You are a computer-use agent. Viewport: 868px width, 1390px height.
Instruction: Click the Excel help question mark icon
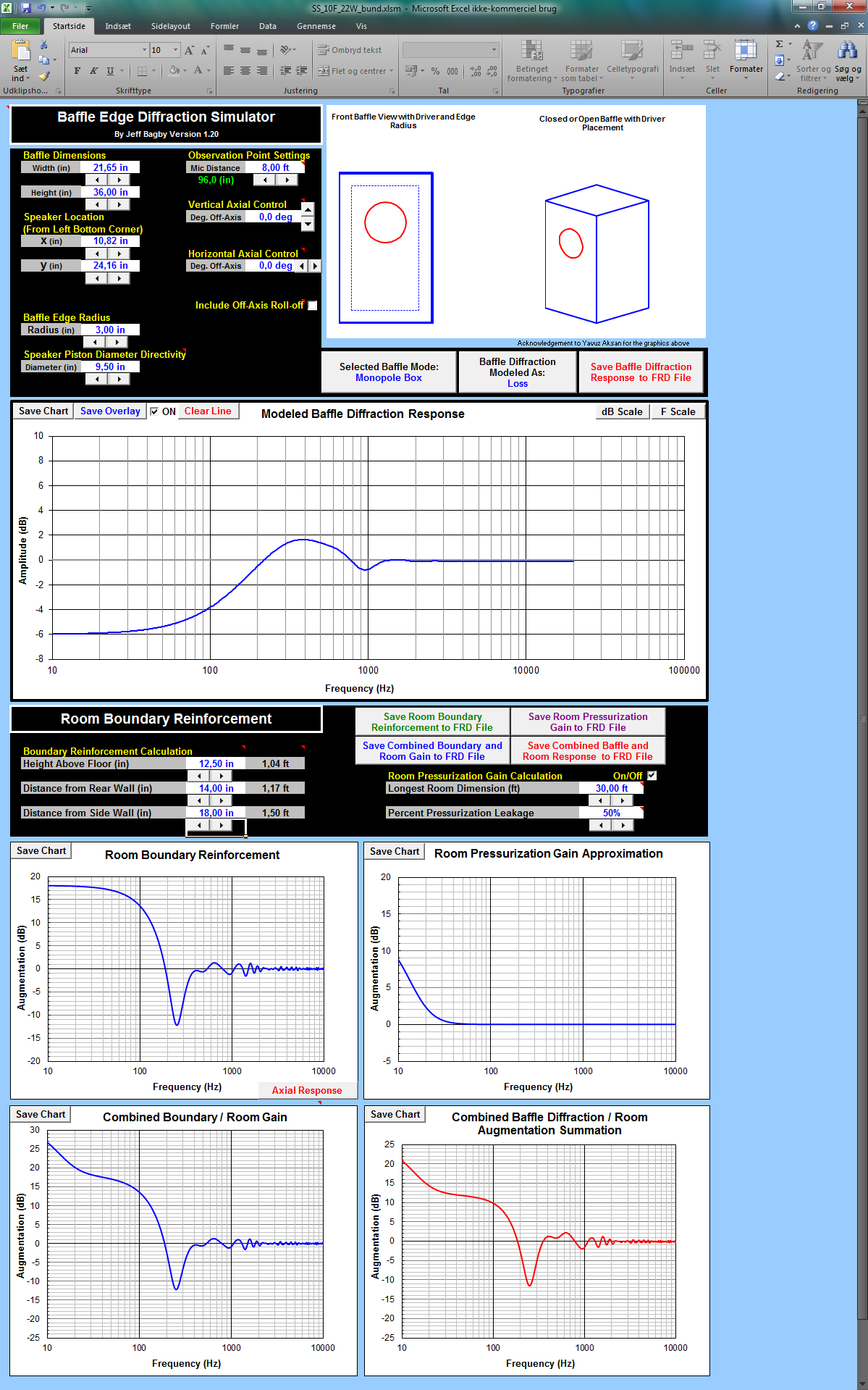point(813,25)
